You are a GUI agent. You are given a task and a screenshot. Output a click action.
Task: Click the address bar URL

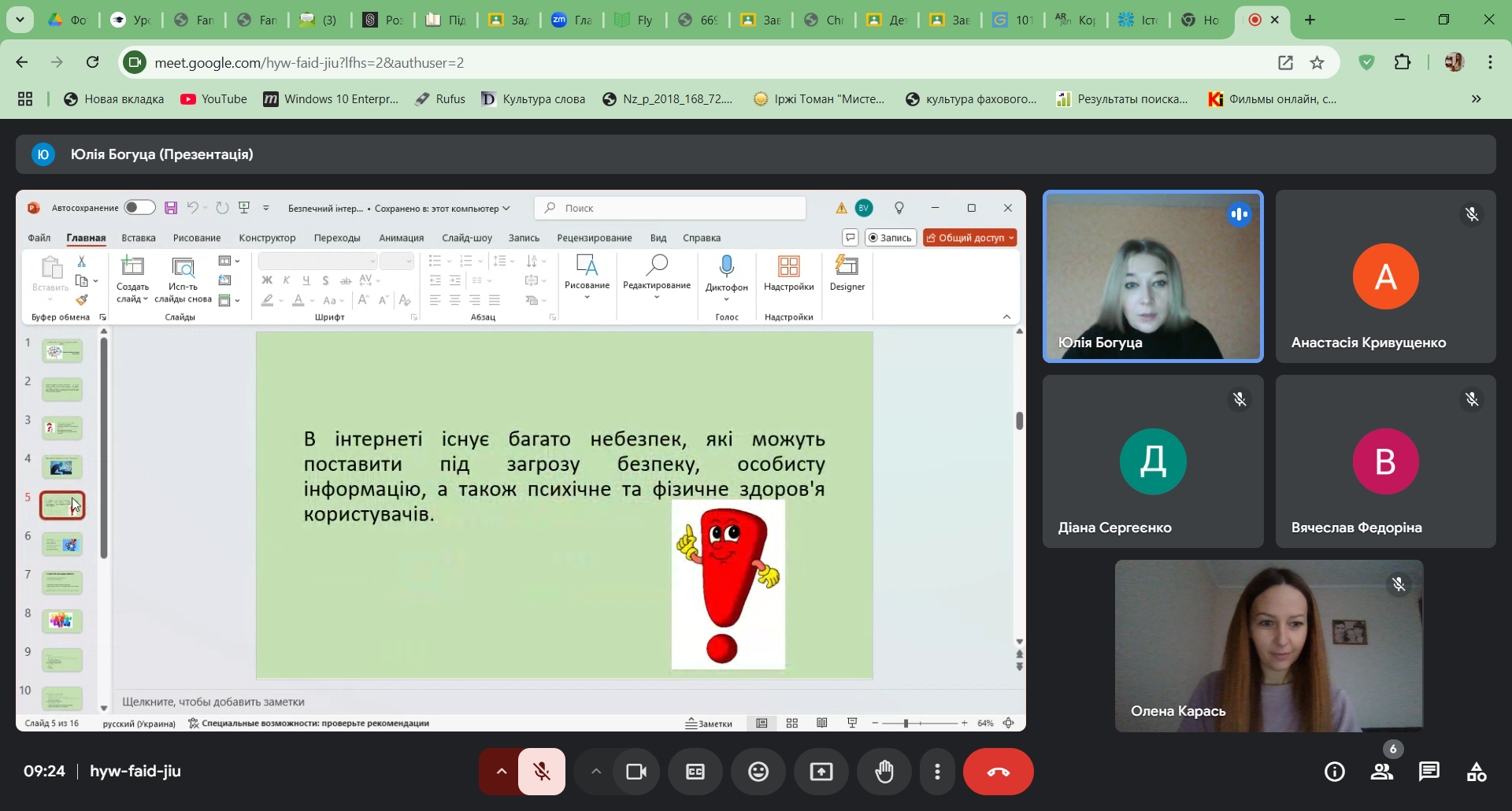309,62
